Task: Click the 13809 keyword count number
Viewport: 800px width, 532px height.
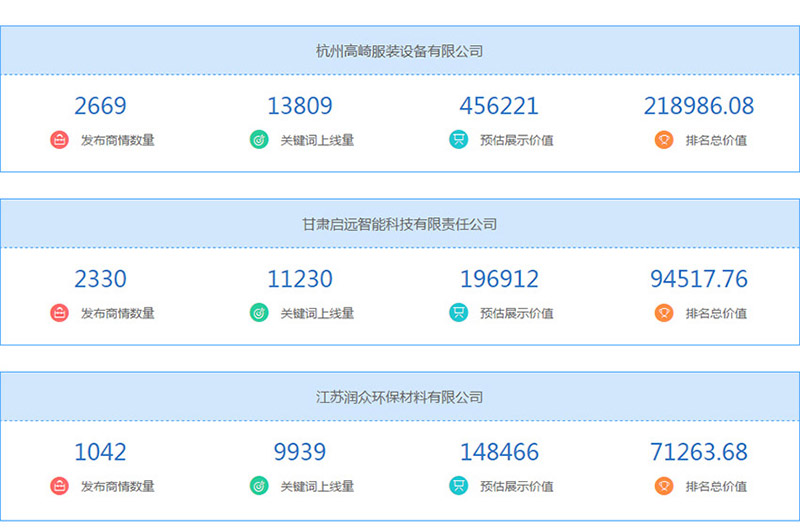Action: 300,106
